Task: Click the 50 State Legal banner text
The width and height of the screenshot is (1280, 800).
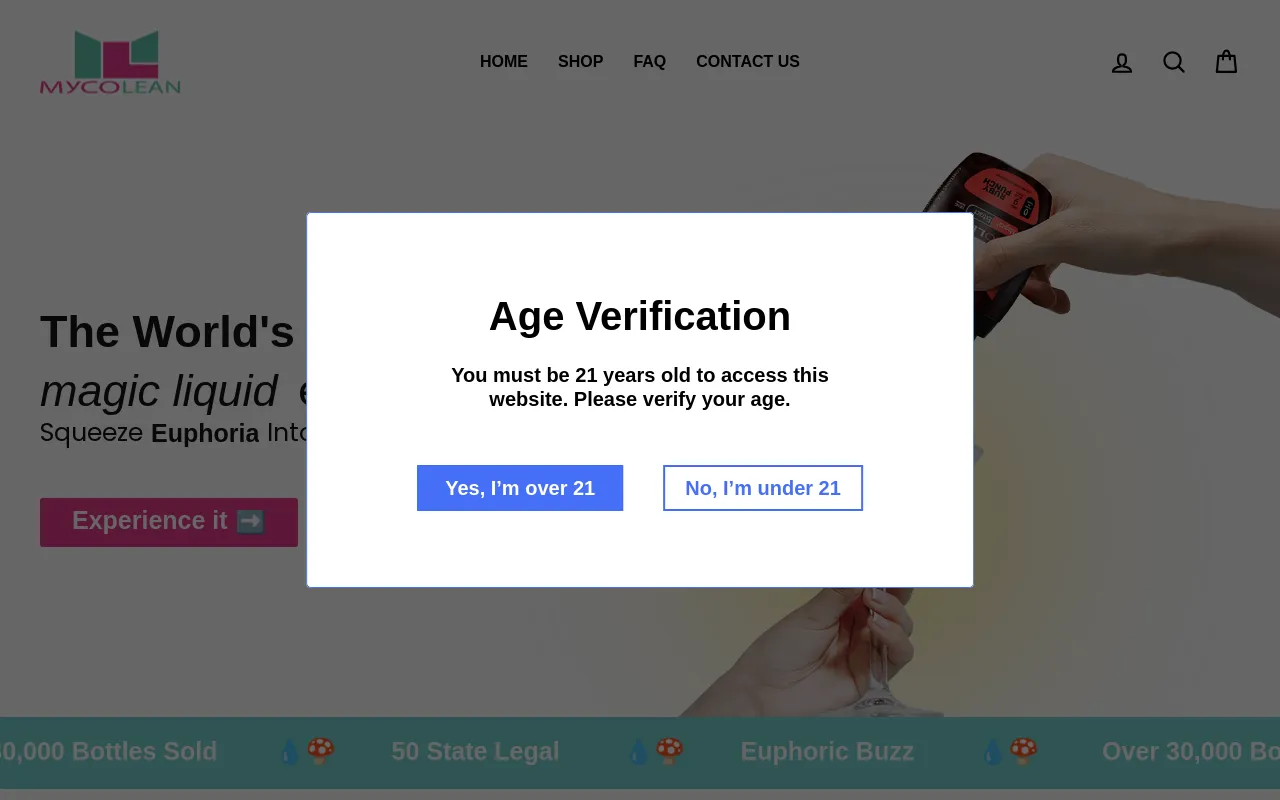Action: (476, 751)
